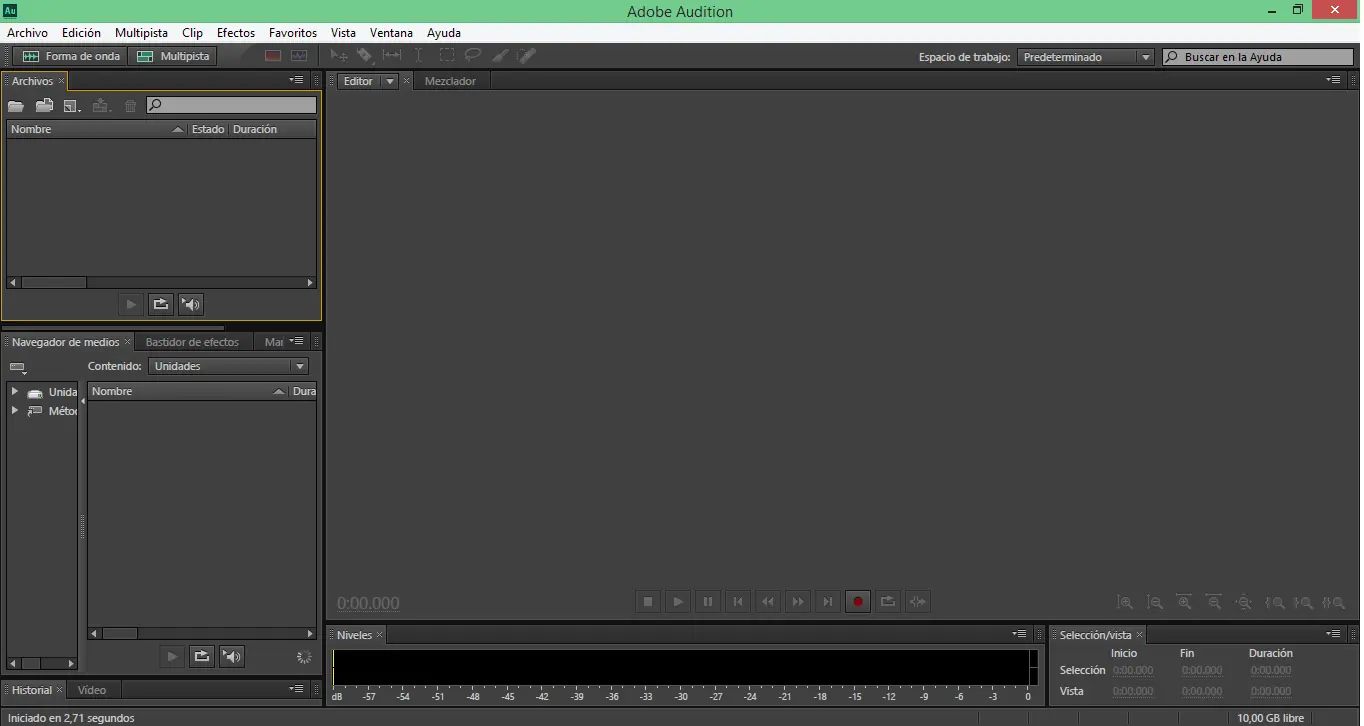Viewport: 1364px width, 726px height.
Task: Expand the Métodos abreviados tree node
Action: click(x=14, y=410)
